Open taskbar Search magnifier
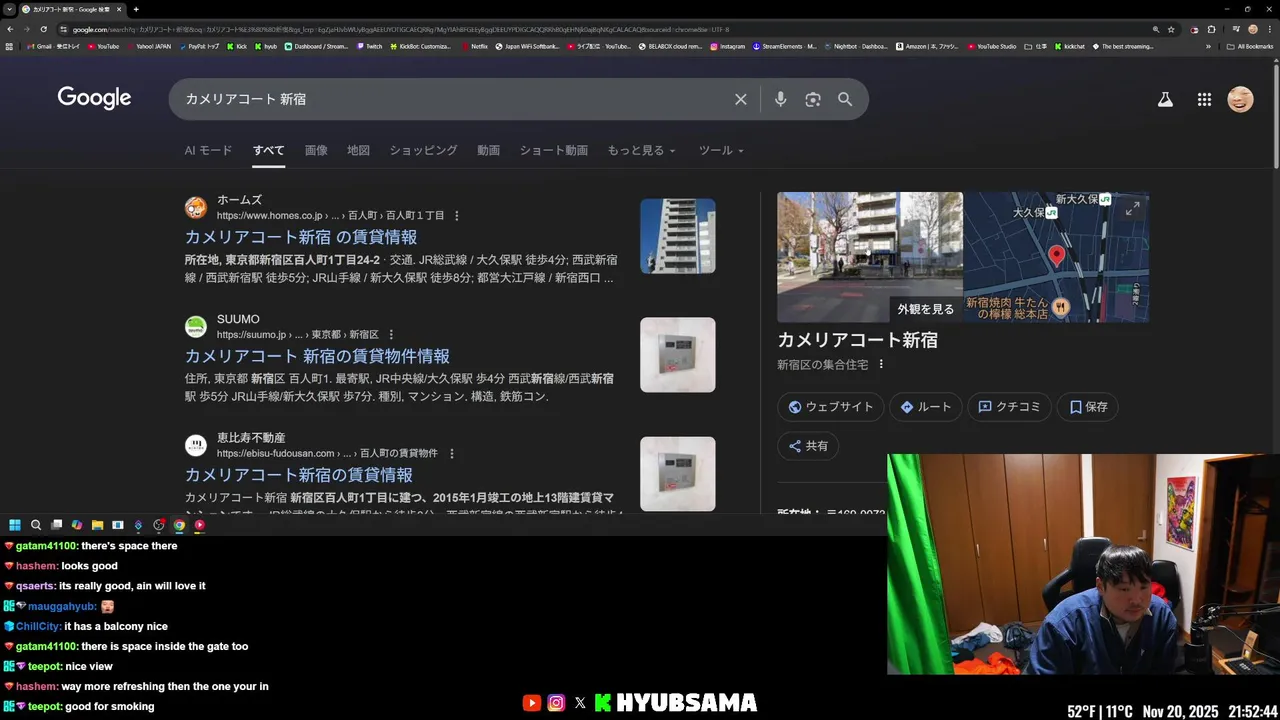1280x720 pixels. point(36,525)
